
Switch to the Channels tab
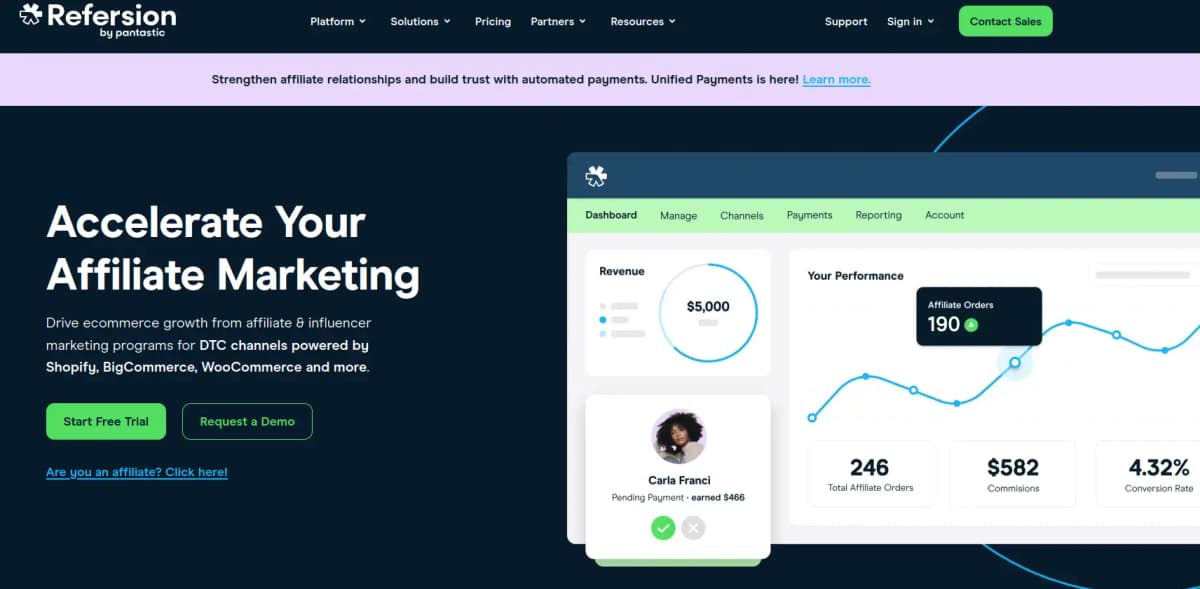click(x=742, y=215)
